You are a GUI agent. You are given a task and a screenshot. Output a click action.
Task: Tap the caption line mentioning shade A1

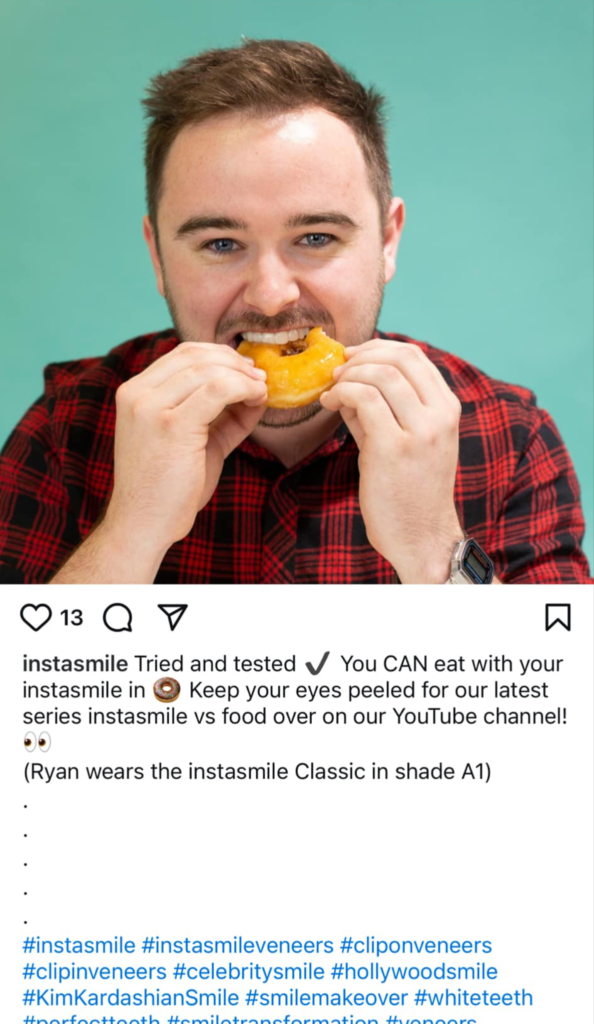[257, 771]
